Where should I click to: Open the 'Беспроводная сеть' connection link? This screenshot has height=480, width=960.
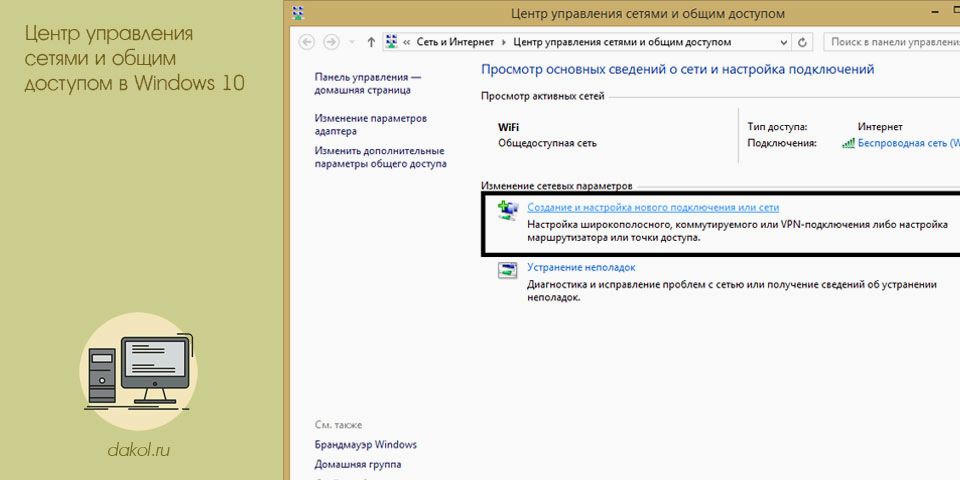pos(909,143)
